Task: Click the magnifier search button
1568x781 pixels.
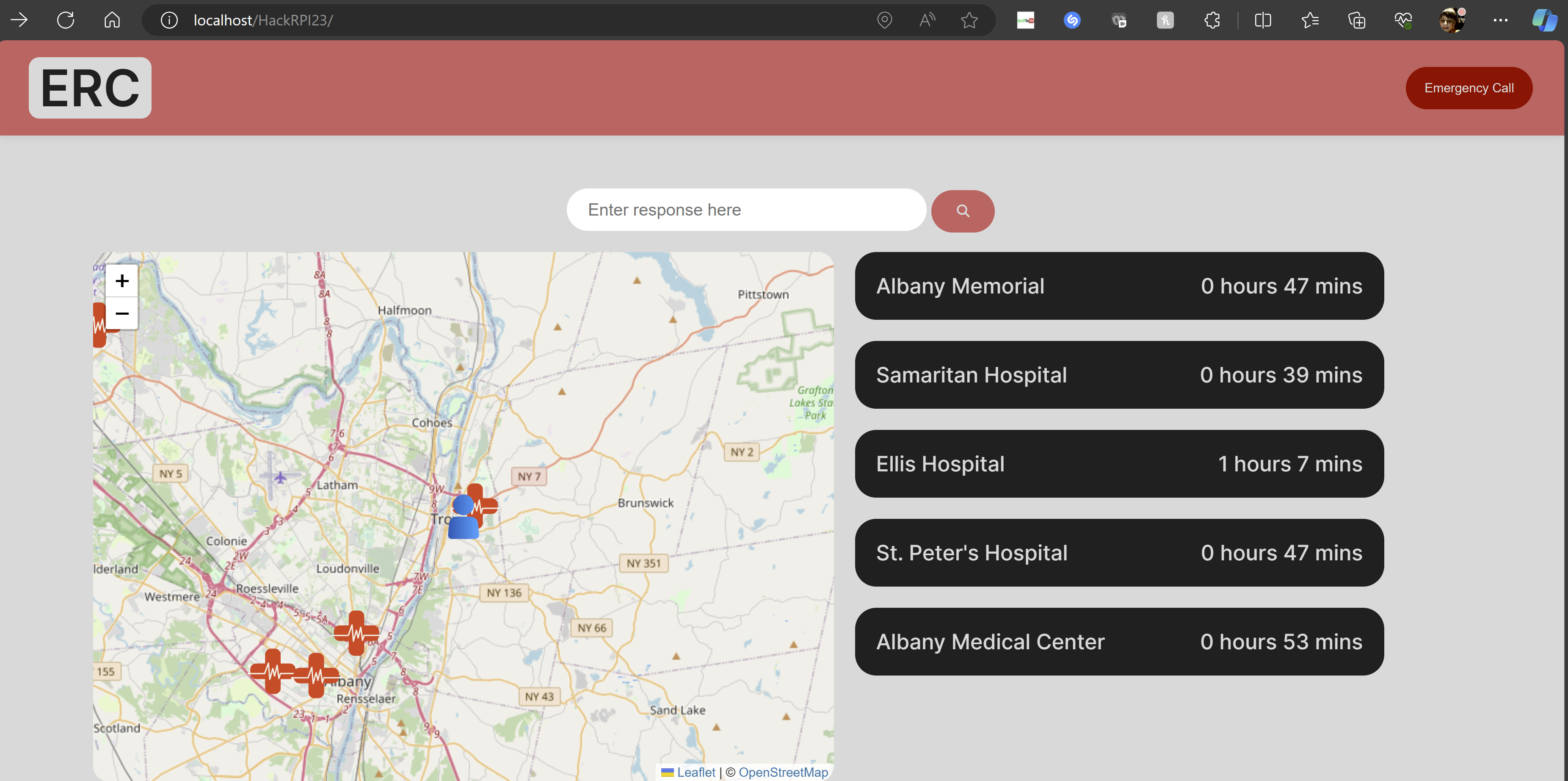Action: coord(962,211)
